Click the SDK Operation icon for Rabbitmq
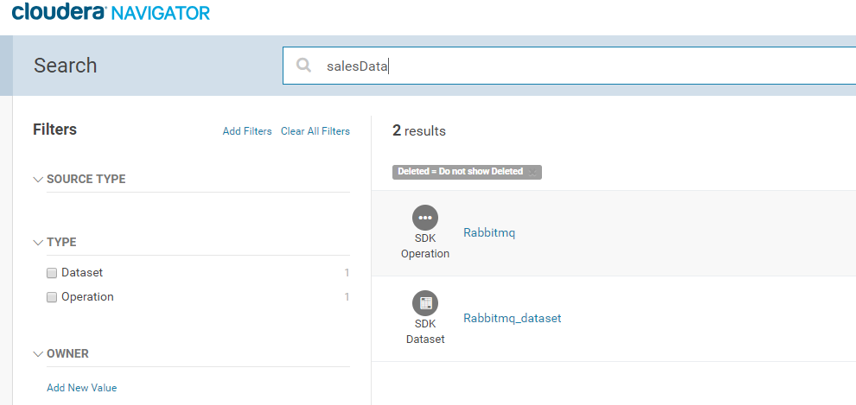 tap(425, 217)
